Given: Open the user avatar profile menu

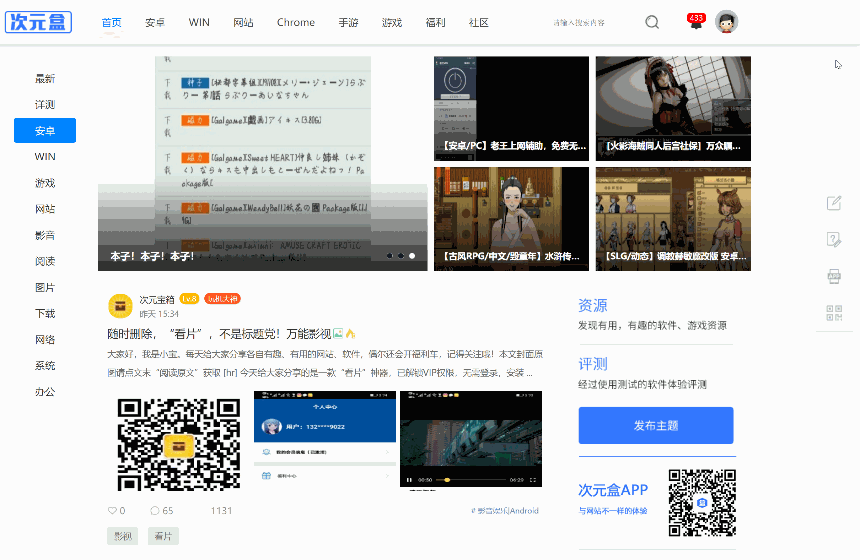Looking at the screenshot, I should coord(727,22).
